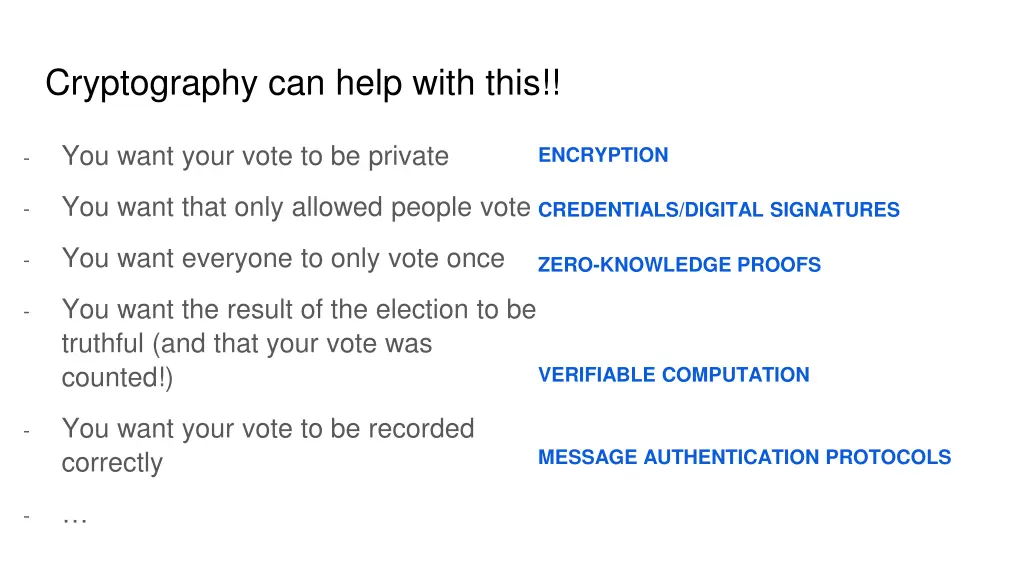Screen dimensions: 1024x576
Task: Click the word 'SIGNATURES' in the blue label
Action: click(x=835, y=210)
